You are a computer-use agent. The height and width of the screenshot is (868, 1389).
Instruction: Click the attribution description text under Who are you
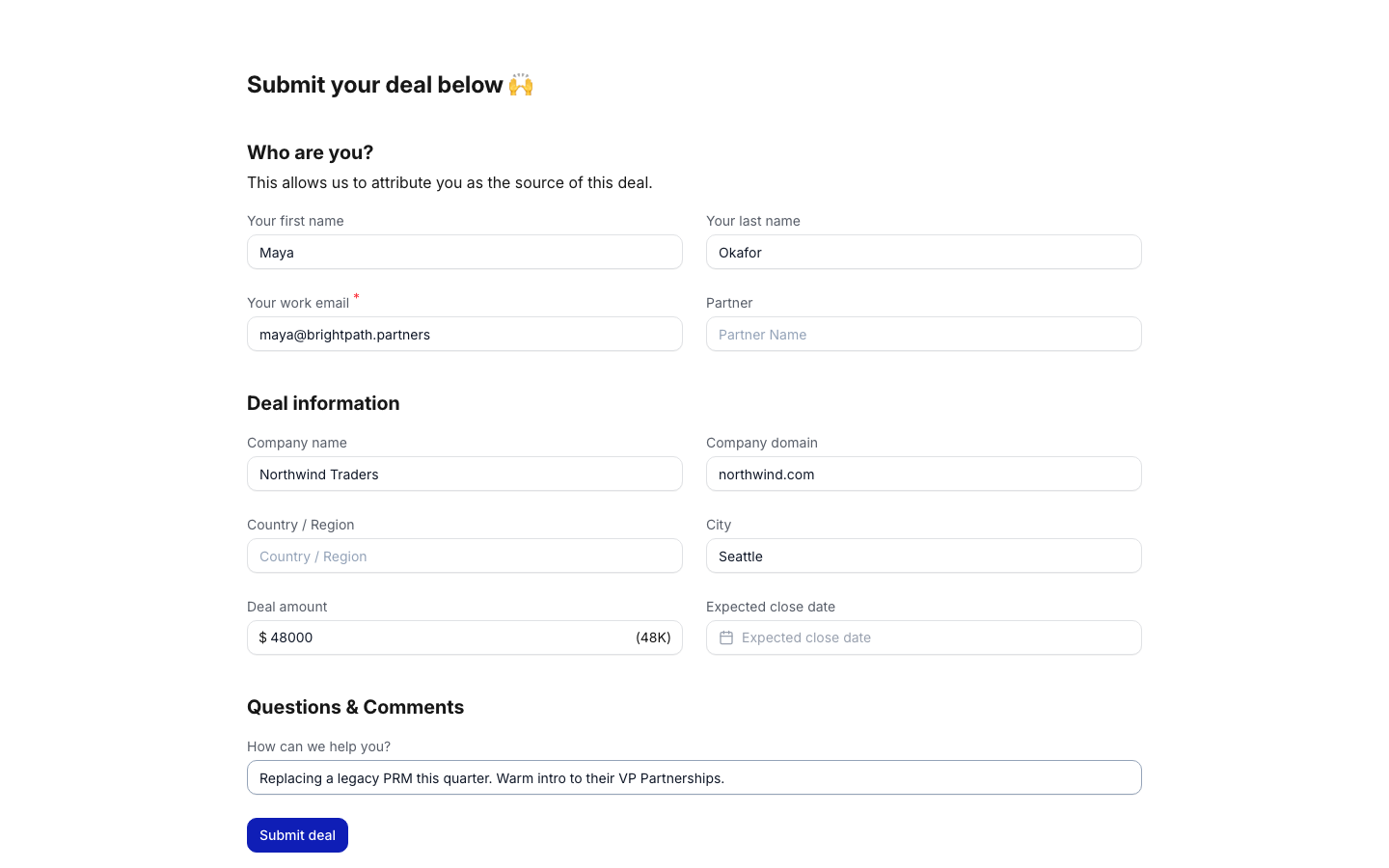pos(449,182)
